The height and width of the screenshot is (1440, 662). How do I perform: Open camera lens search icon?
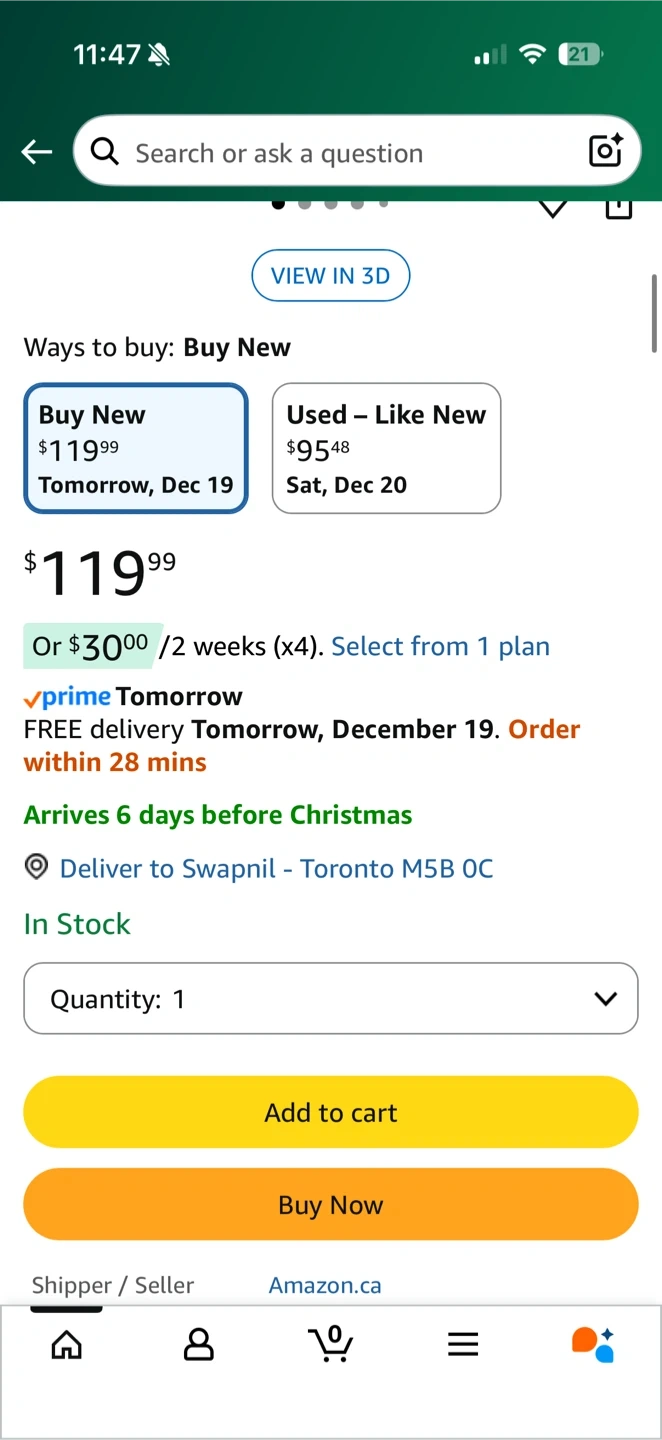coord(606,151)
